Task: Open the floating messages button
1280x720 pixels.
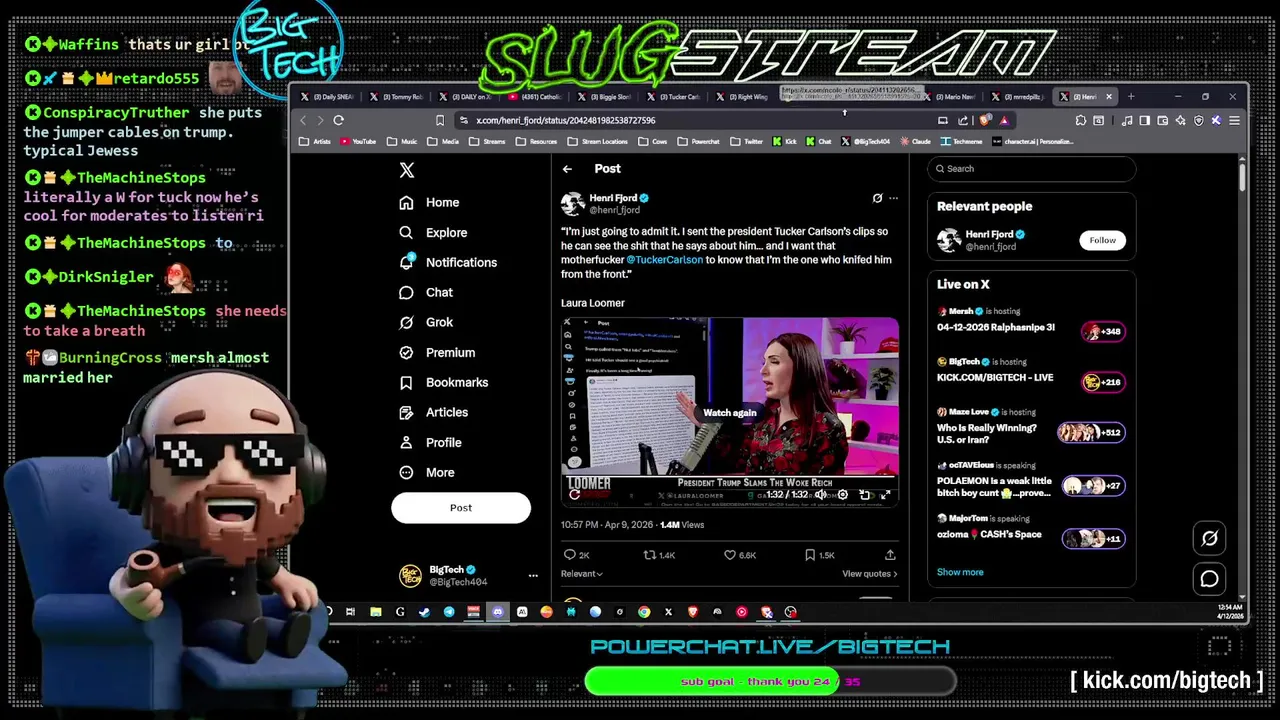Action: [x=1209, y=579]
